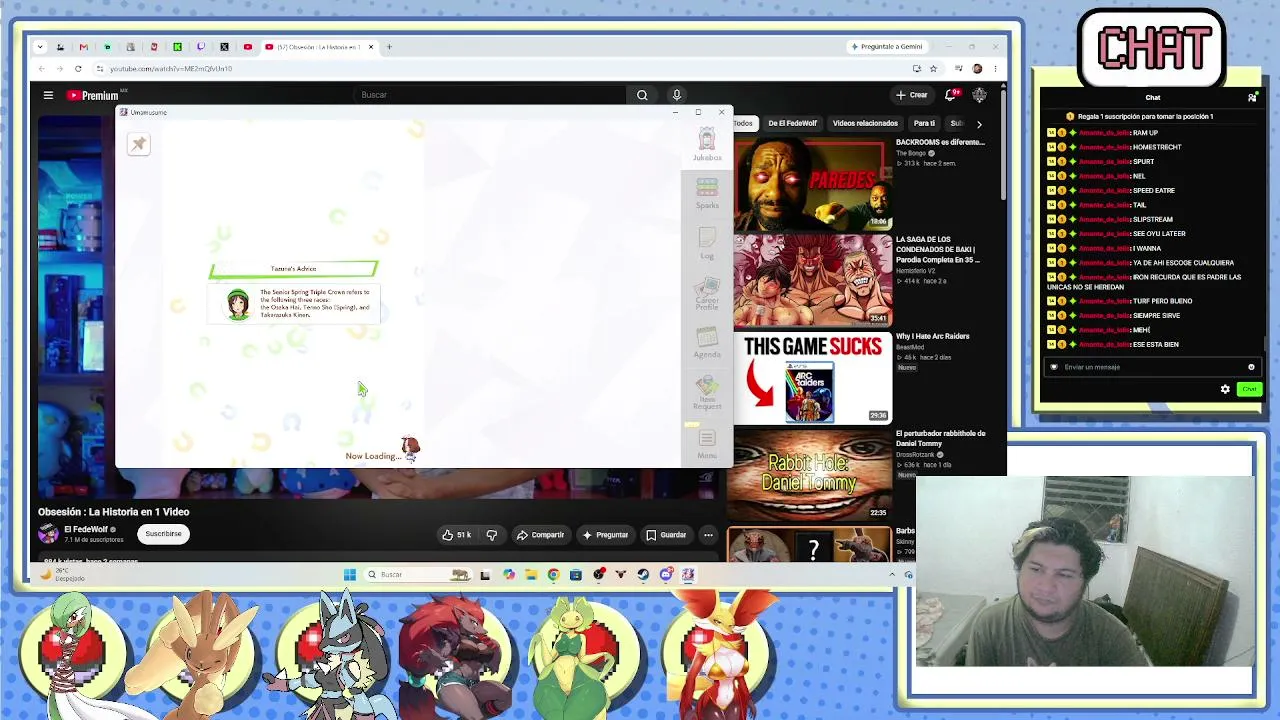Viewport: 1280px width, 720px height.
Task: Open the Chrome tab search dropdown
Action: (39, 47)
